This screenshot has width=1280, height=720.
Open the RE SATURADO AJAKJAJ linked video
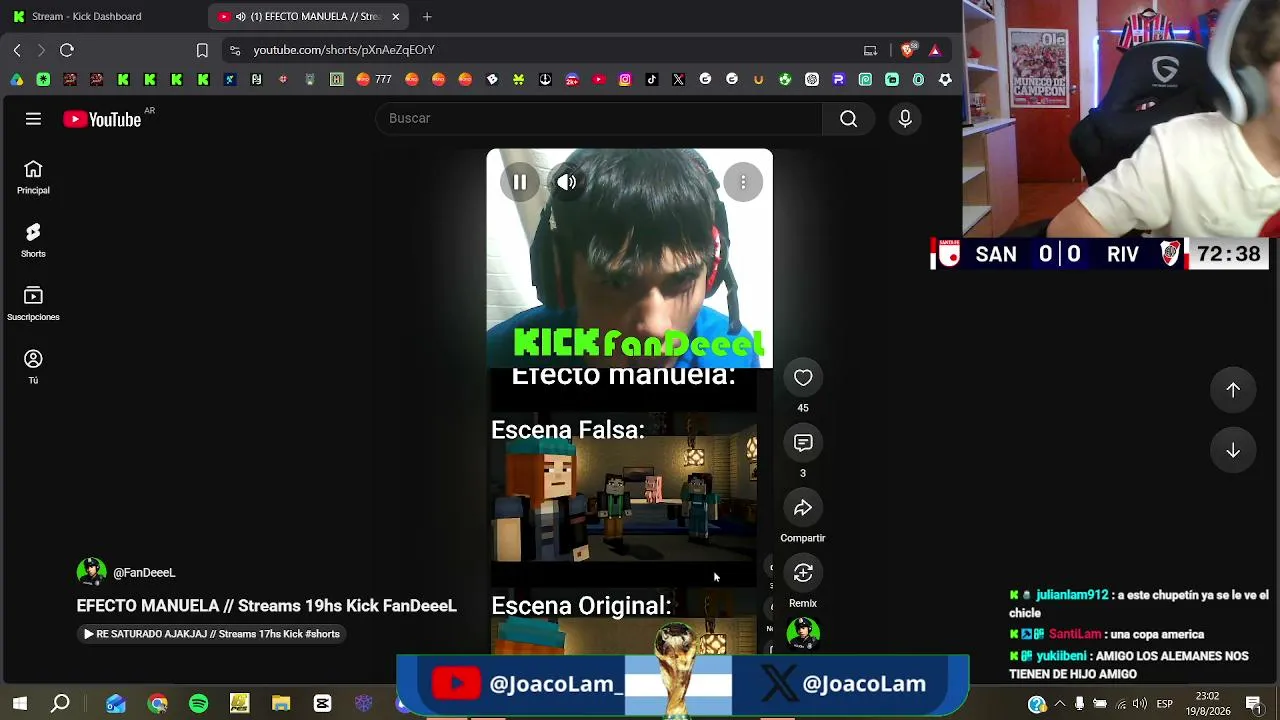[x=211, y=634]
